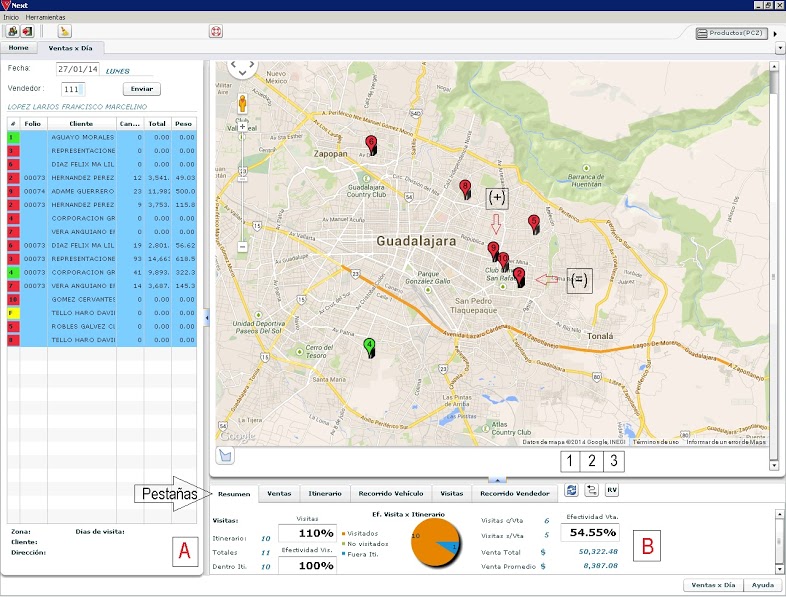The width and height of the screenshot is (786, 597).
Task: Collapse the left panel using splitter arrow
Action: coord(205,317)
